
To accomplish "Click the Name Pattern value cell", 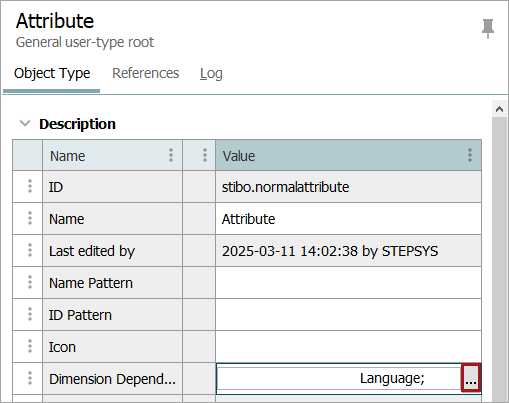I will coord(348,283).
